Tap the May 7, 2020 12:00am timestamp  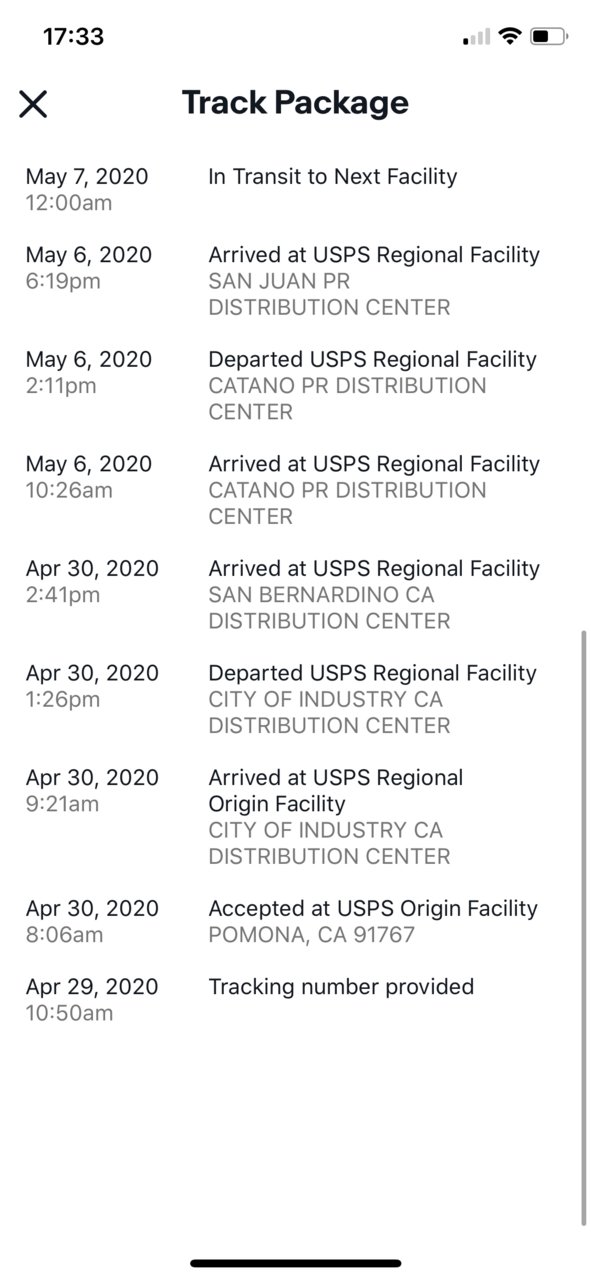tap(87, 190)
